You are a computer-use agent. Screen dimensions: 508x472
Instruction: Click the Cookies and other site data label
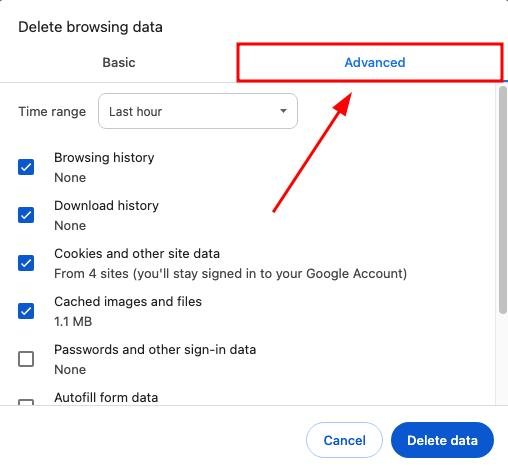137,254
